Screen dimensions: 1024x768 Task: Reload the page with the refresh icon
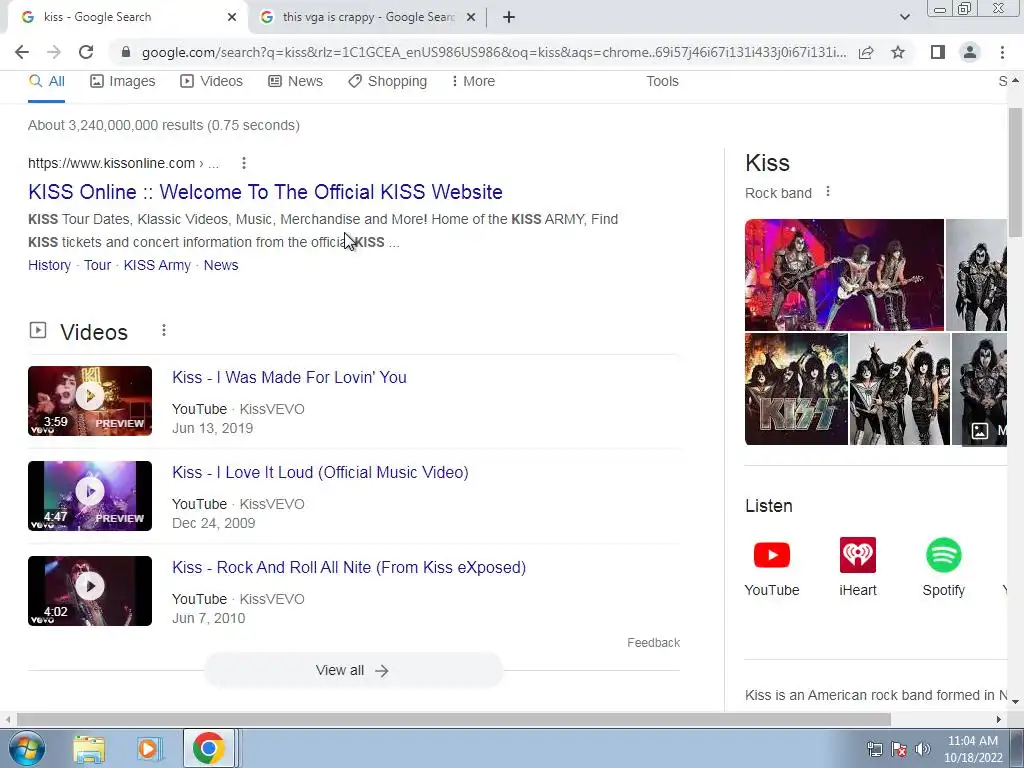[86, 52]
